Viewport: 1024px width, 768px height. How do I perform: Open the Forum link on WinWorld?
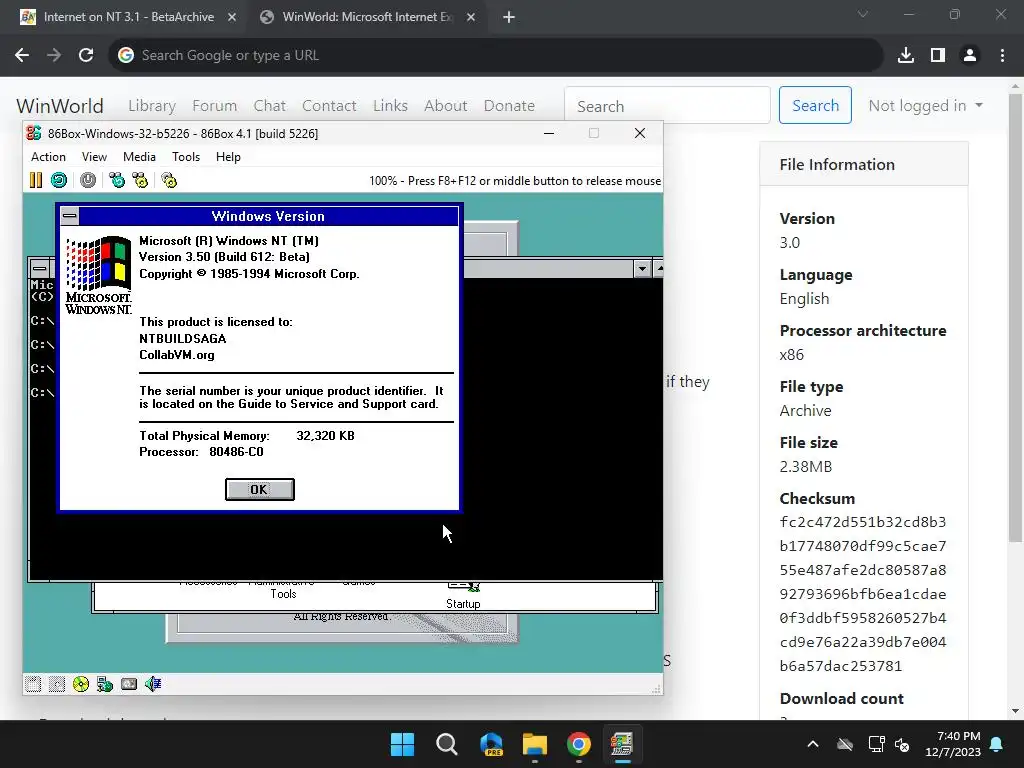point(214,105)
